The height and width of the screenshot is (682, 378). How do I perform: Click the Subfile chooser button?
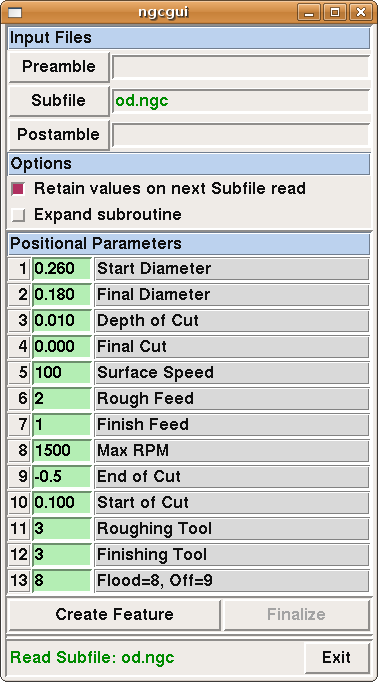click(59, 101)
